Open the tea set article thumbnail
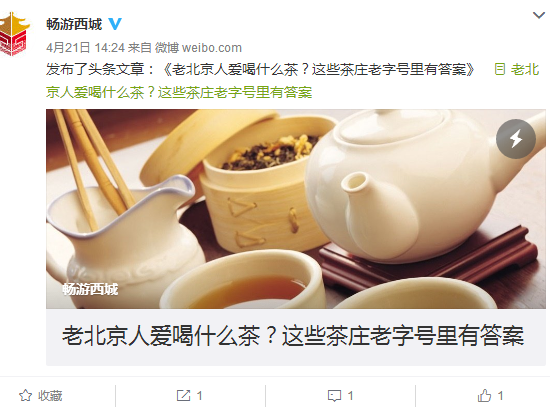This screenshot has height=412, width=550. (x=296, y=209)
